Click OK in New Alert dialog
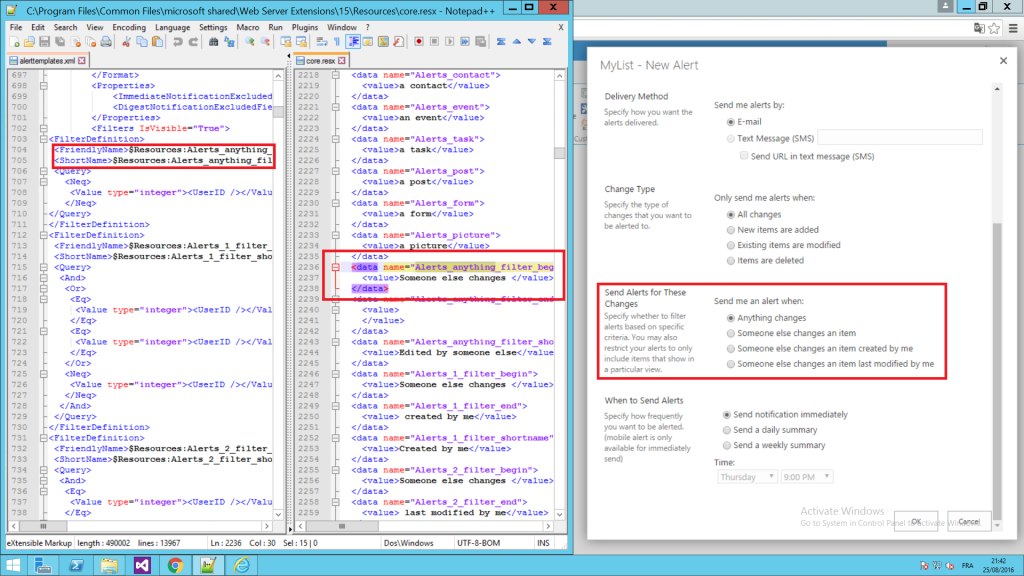 (x=916, y=521)
